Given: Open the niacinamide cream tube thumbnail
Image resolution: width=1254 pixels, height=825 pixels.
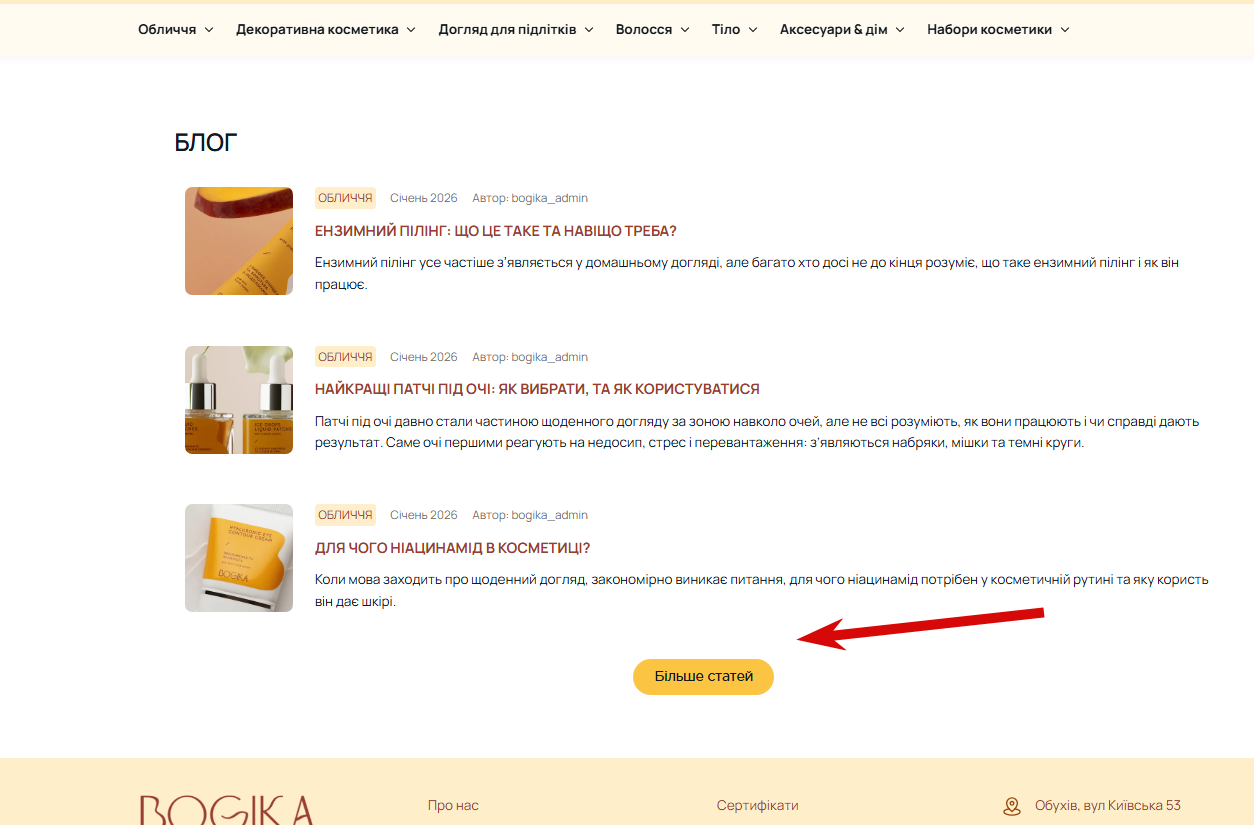Looking at the screenshot, I should tap(239, 558).
